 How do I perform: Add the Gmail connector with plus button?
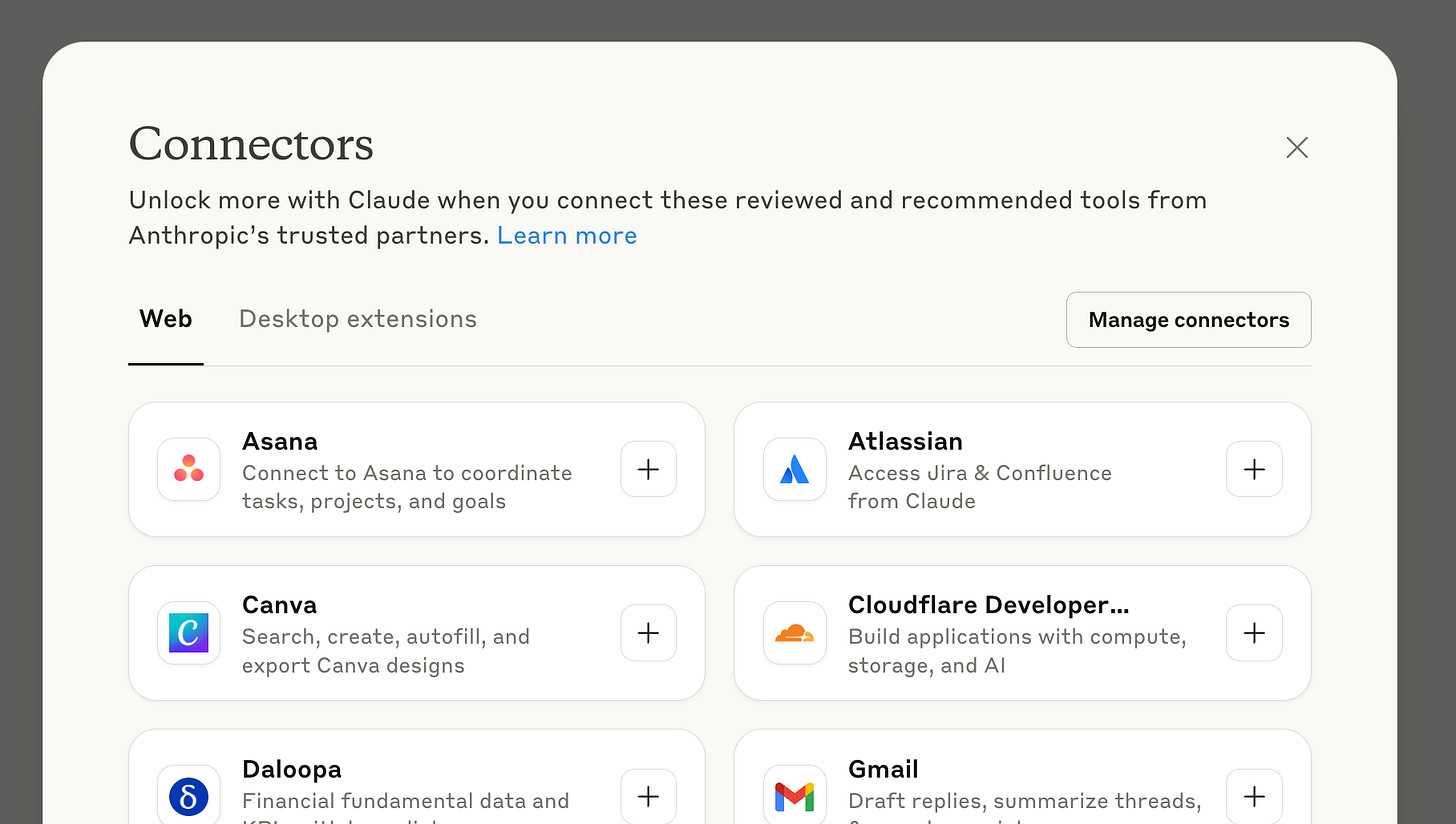tap(1255, 796)
